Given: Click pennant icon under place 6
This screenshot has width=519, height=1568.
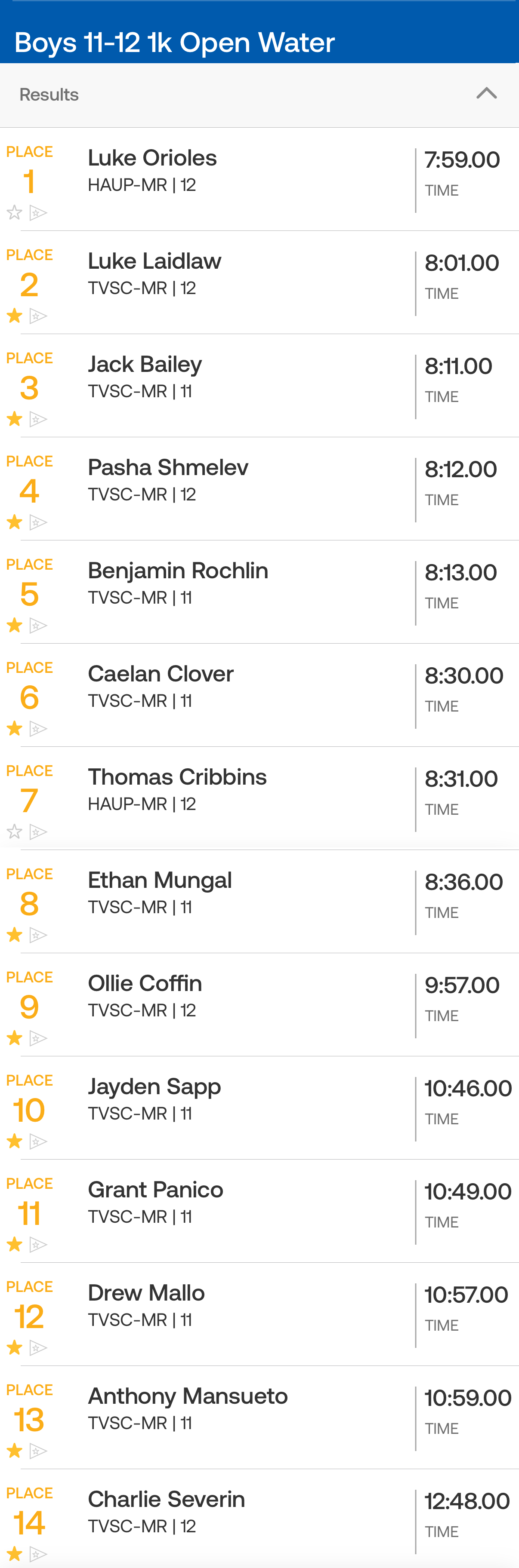Looking at the screenshot, I should click(x=38, y=729).
